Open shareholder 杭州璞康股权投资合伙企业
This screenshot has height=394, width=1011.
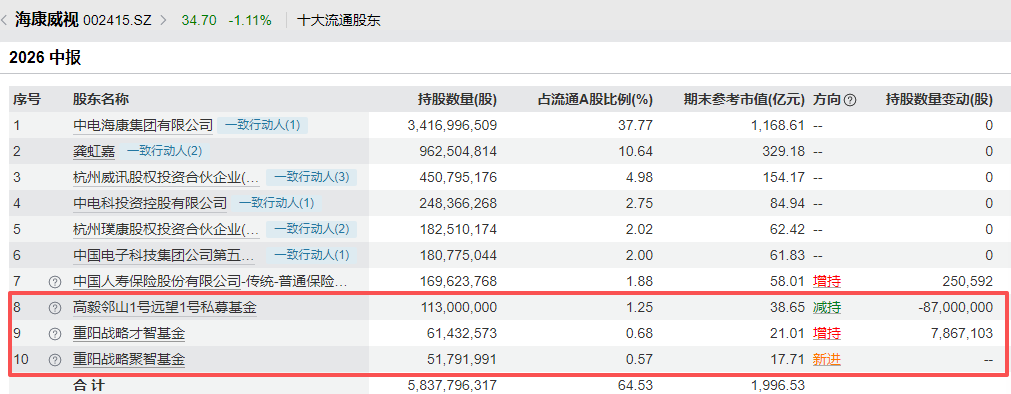click(166, 230)
